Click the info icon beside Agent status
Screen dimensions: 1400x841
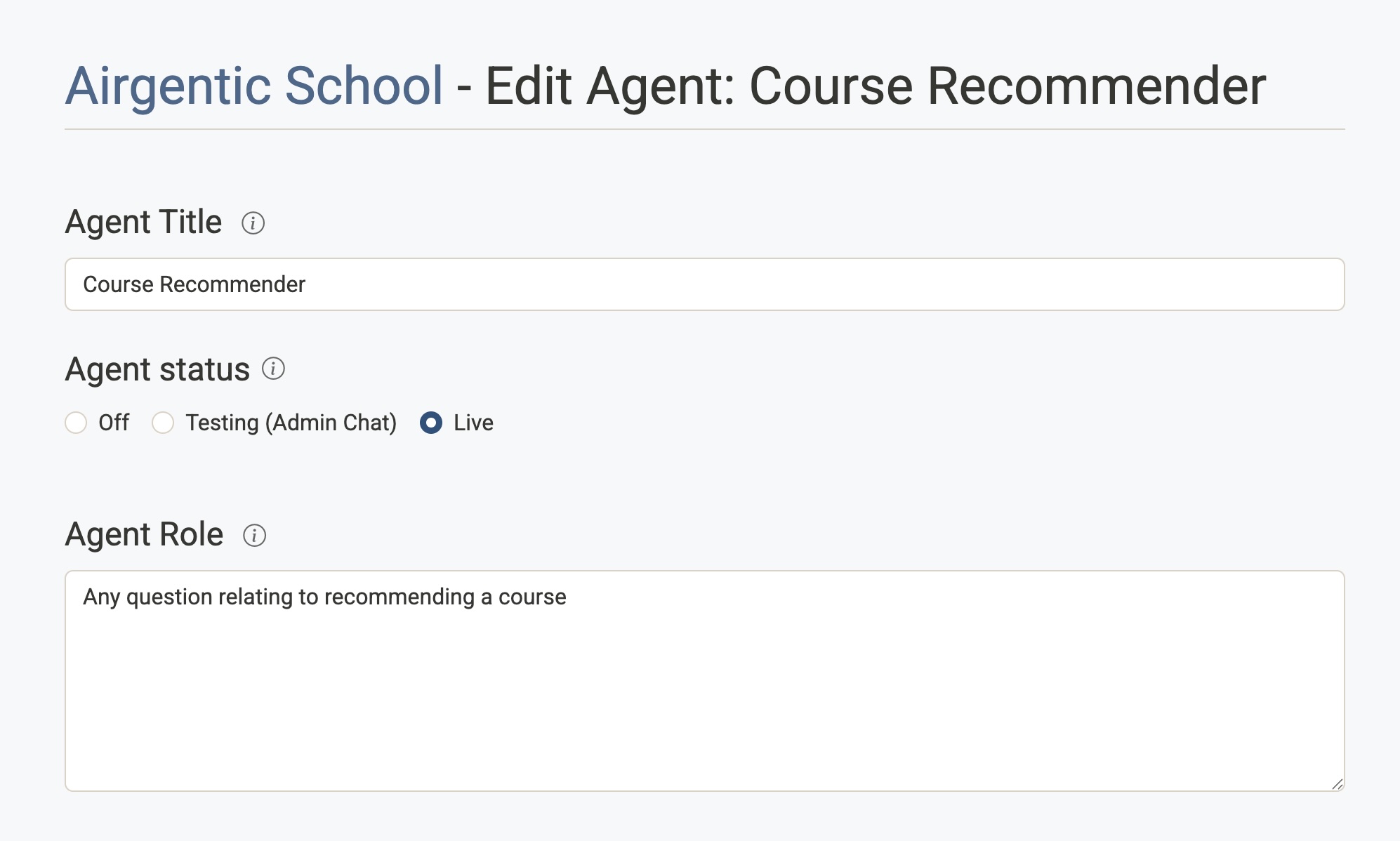273,369
